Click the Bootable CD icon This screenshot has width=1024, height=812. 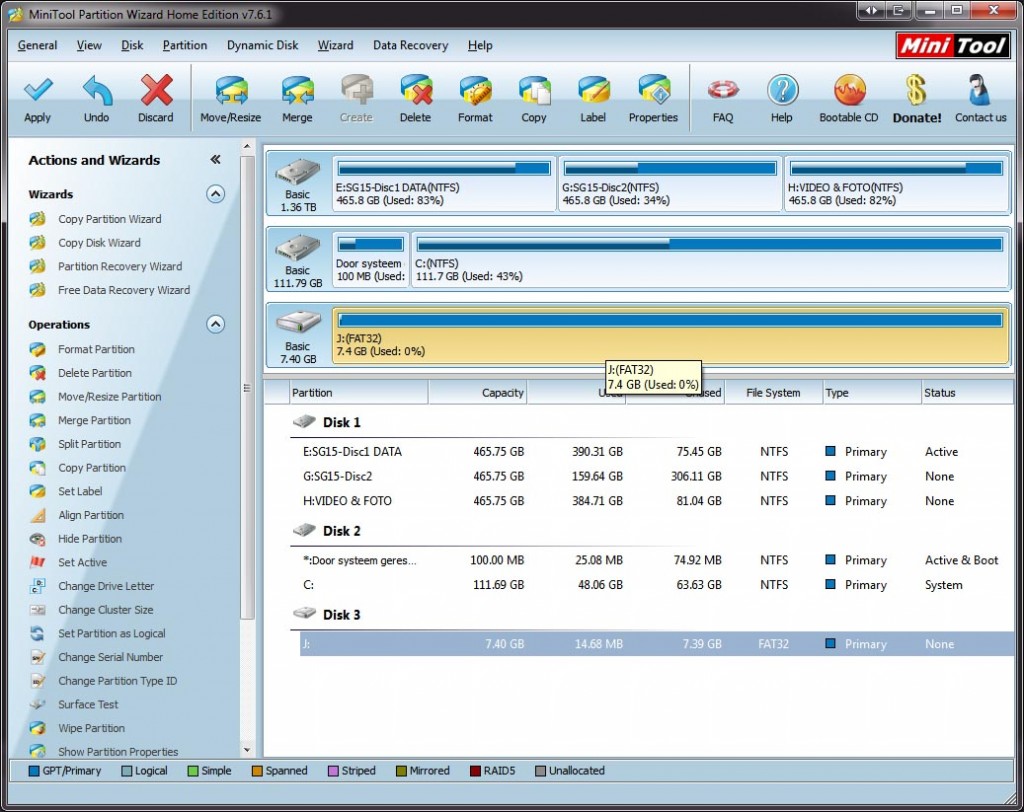click(849, 90)
